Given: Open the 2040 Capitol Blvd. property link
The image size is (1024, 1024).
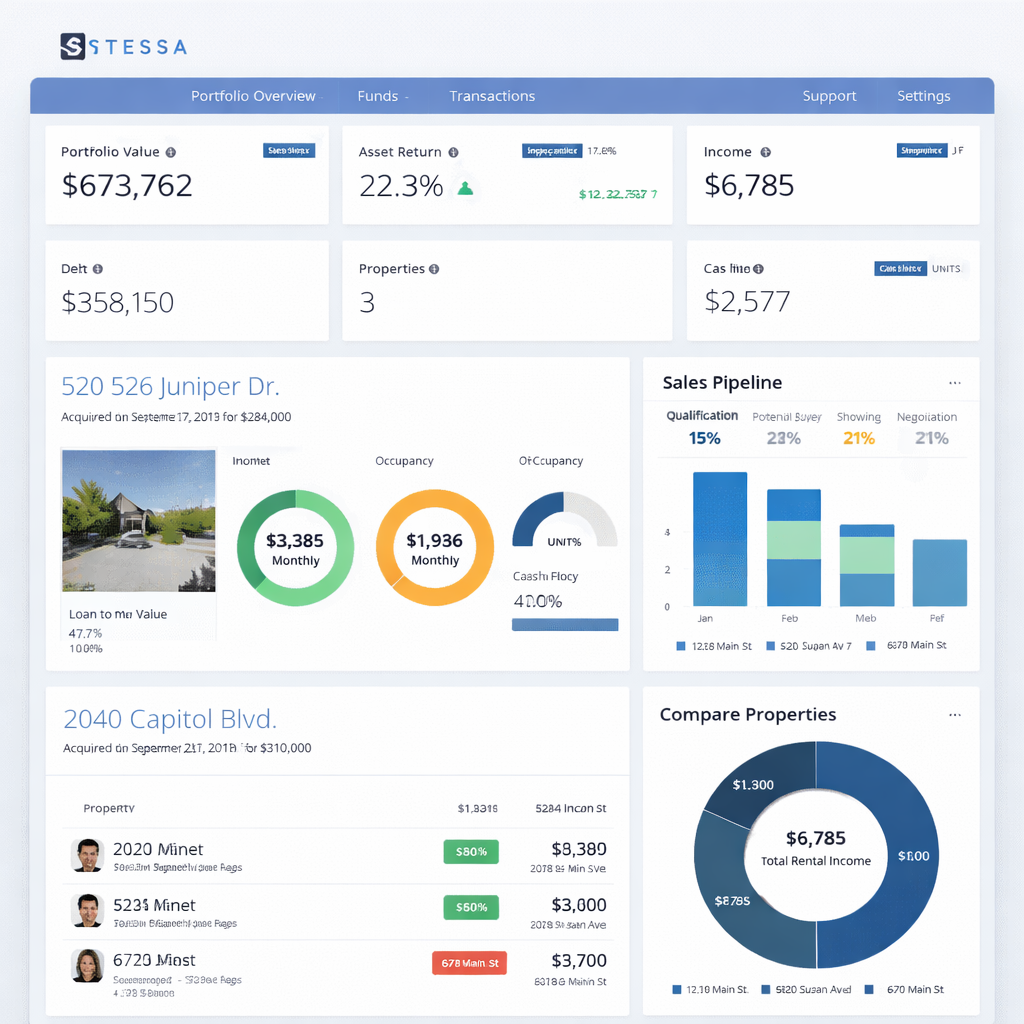Looking at the screenshot, I should tap(170, 718).
